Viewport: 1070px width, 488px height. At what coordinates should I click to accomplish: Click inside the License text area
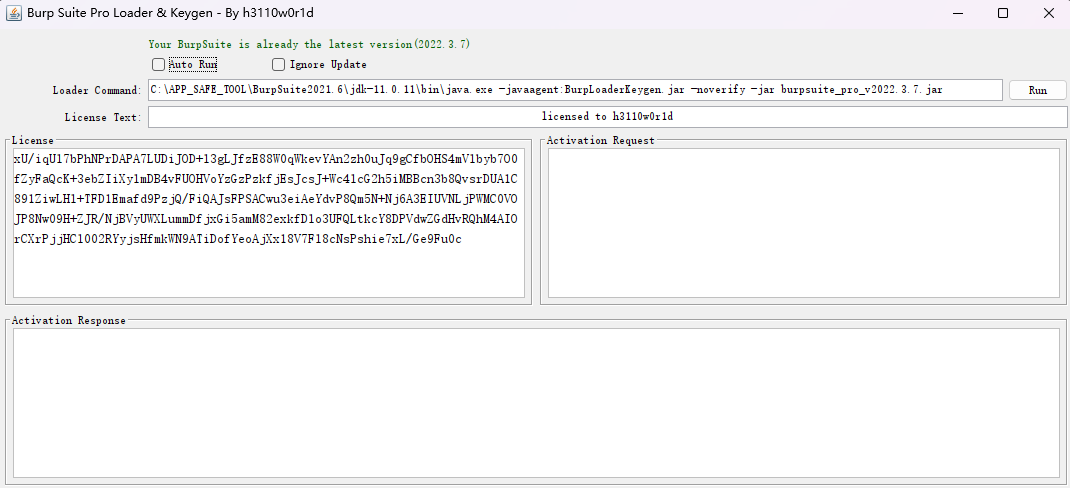[269, 223]
